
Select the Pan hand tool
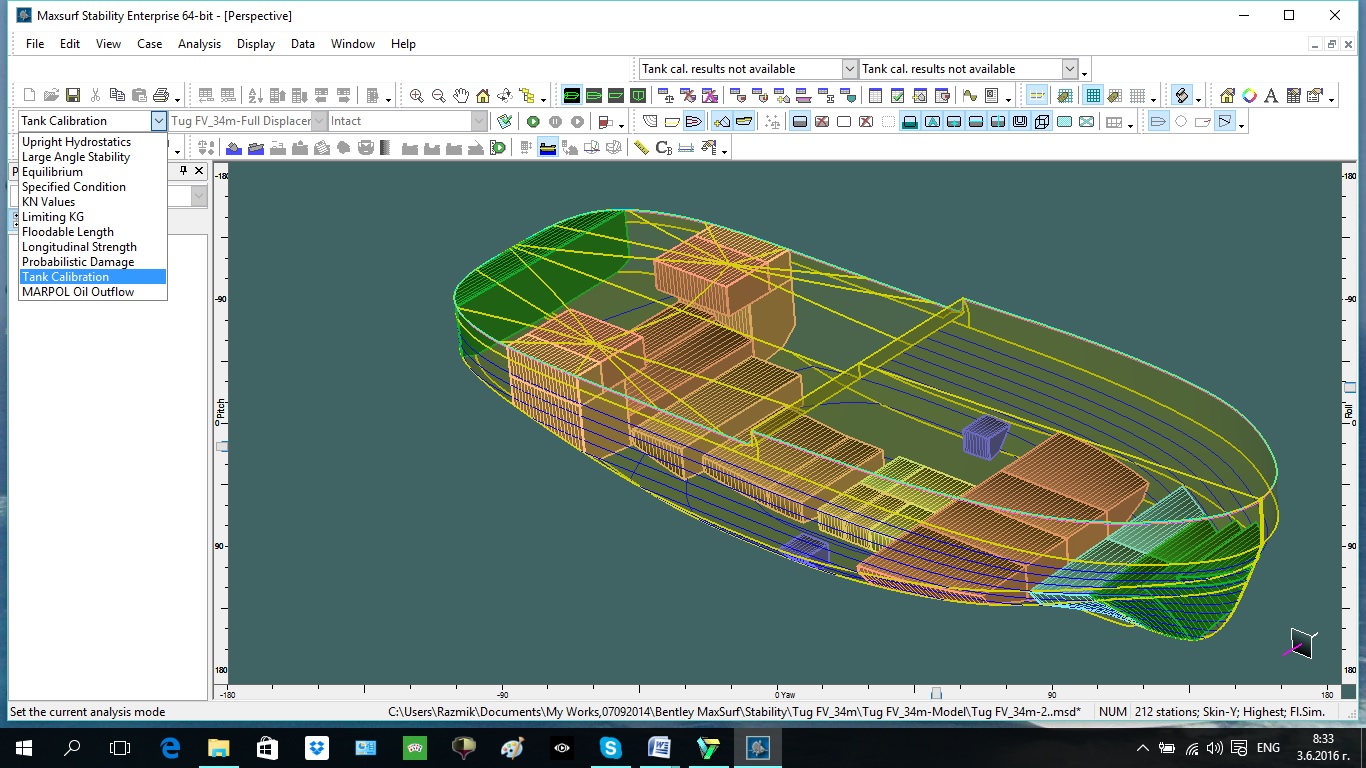pos(461,96)
